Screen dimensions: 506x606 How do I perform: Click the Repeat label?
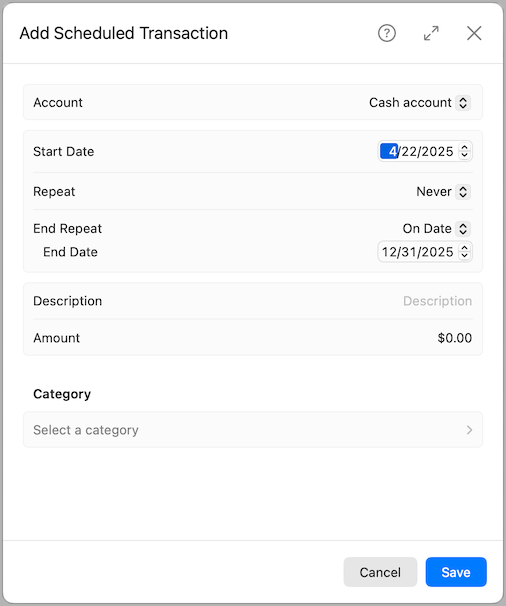54,192
